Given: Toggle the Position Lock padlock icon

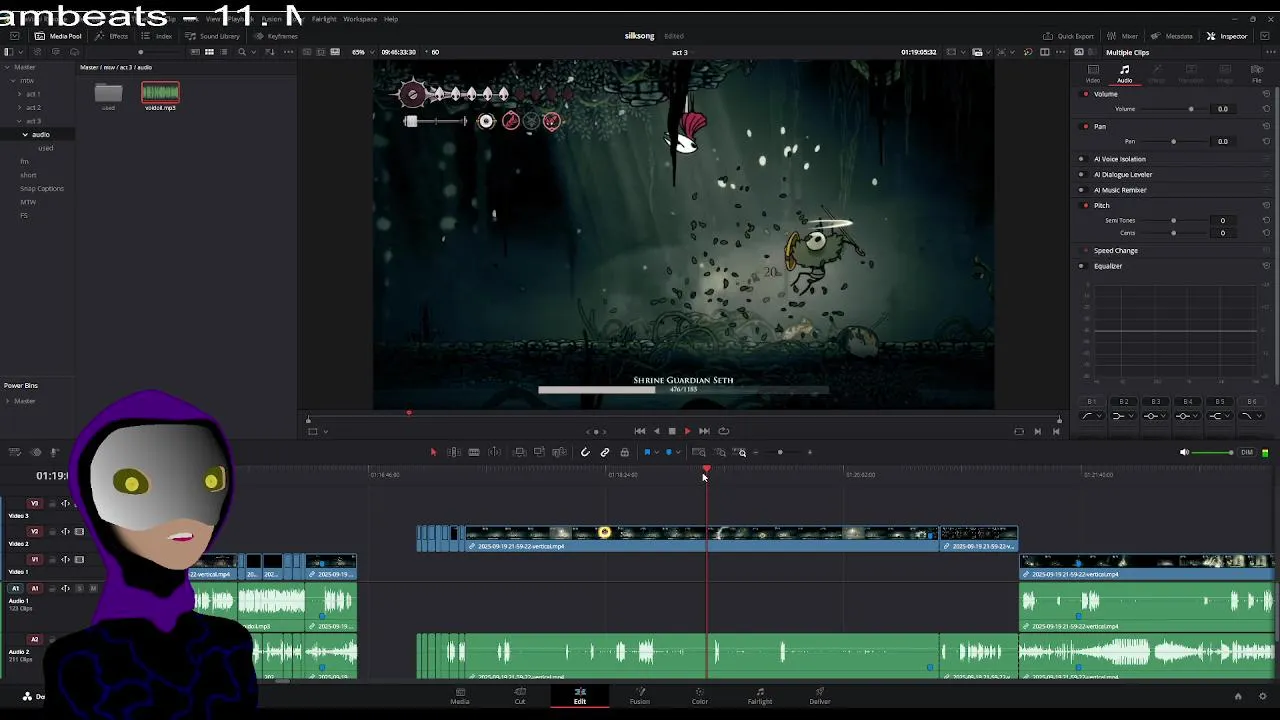Looking at the screenshot, I should pyautogui.click(x=625, y=452).
